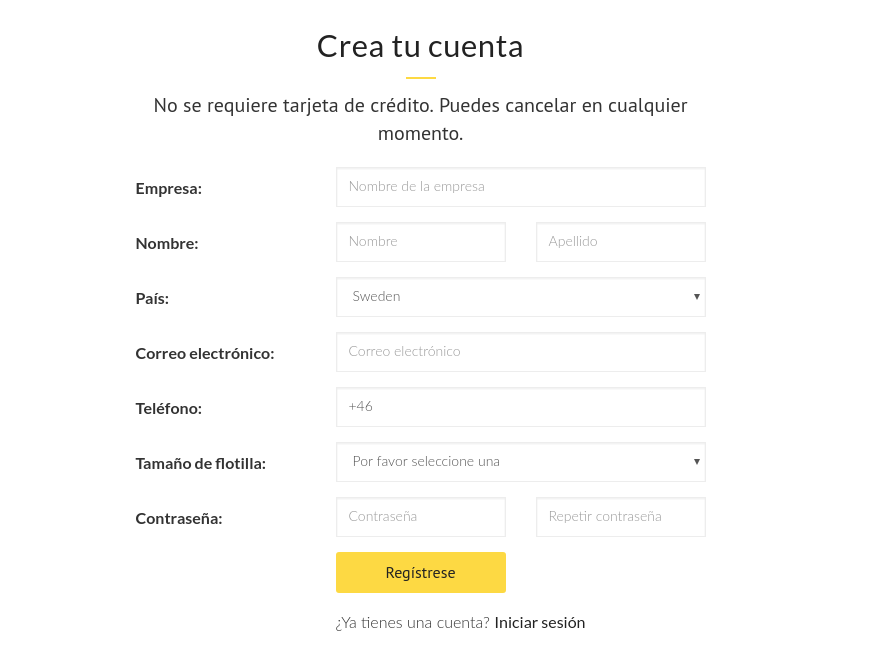The width and height of the screenshot is (875, 672).
Task: Focus the Contraseña password field
Action: (x=420, y=517)
